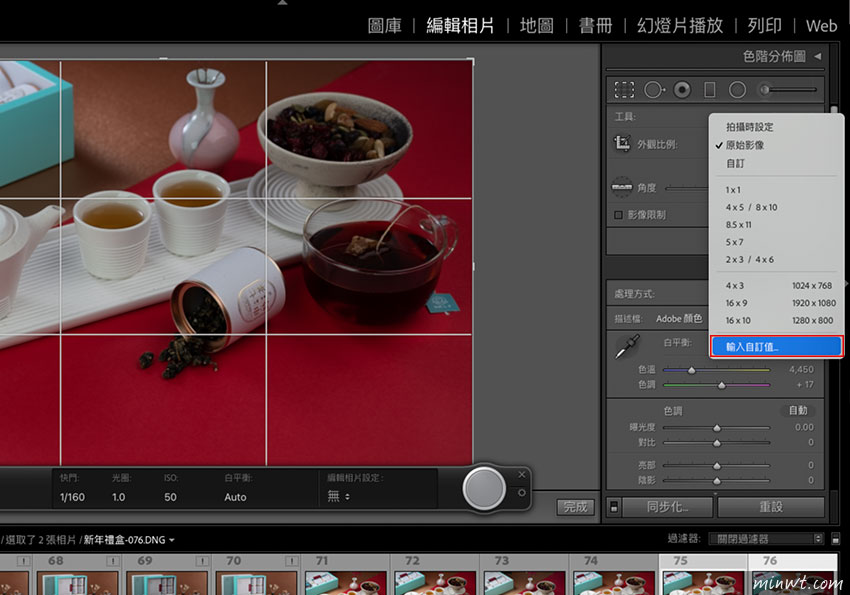Toggle the filter switch right of 關閉過濾器
The width and height of the screenshot is (850, 595).
(835, 539)
